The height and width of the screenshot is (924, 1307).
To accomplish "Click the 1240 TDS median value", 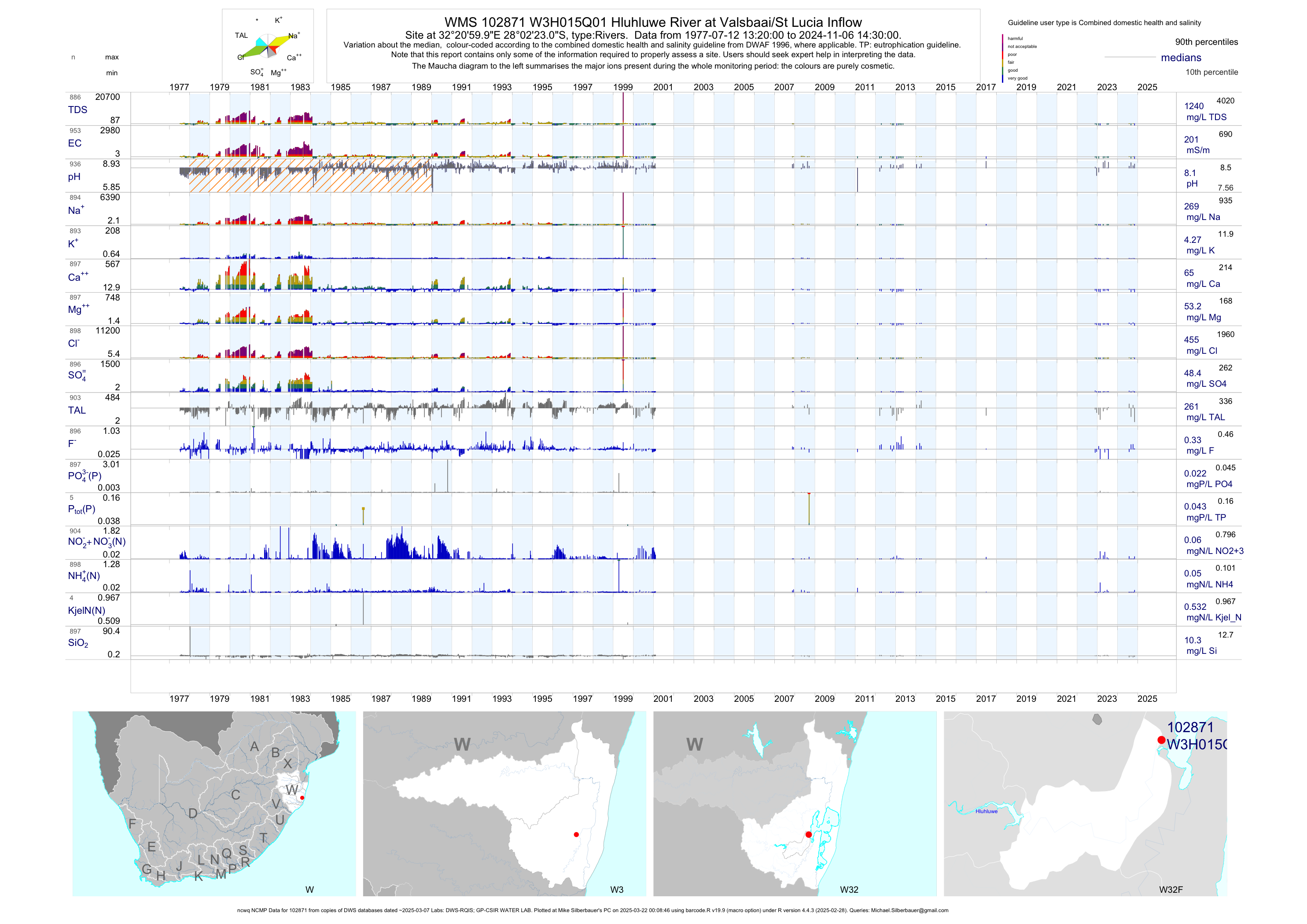I will (1194, 106).
